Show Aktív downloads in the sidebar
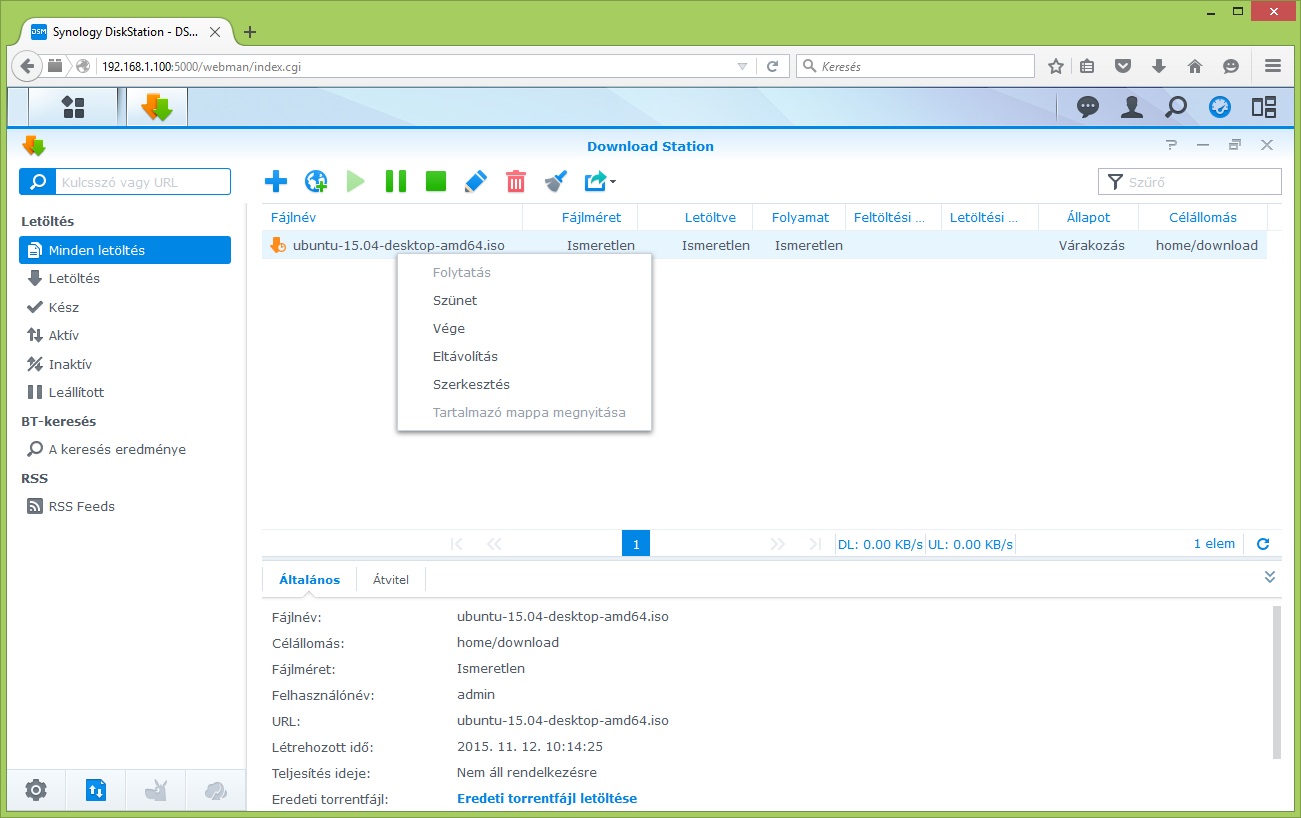The width and height of the screenshot is (1301, 818). (125, 335)
